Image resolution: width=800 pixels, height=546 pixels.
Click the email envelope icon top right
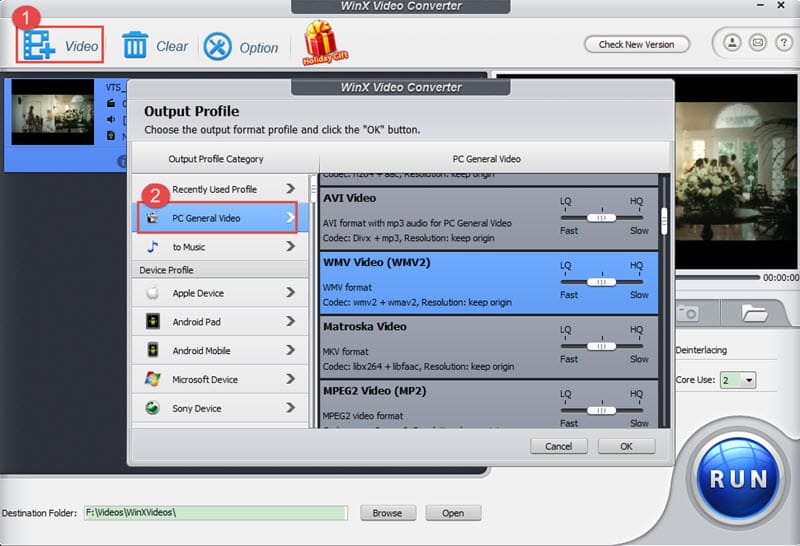pyautogui.click(x=758, y=42)
